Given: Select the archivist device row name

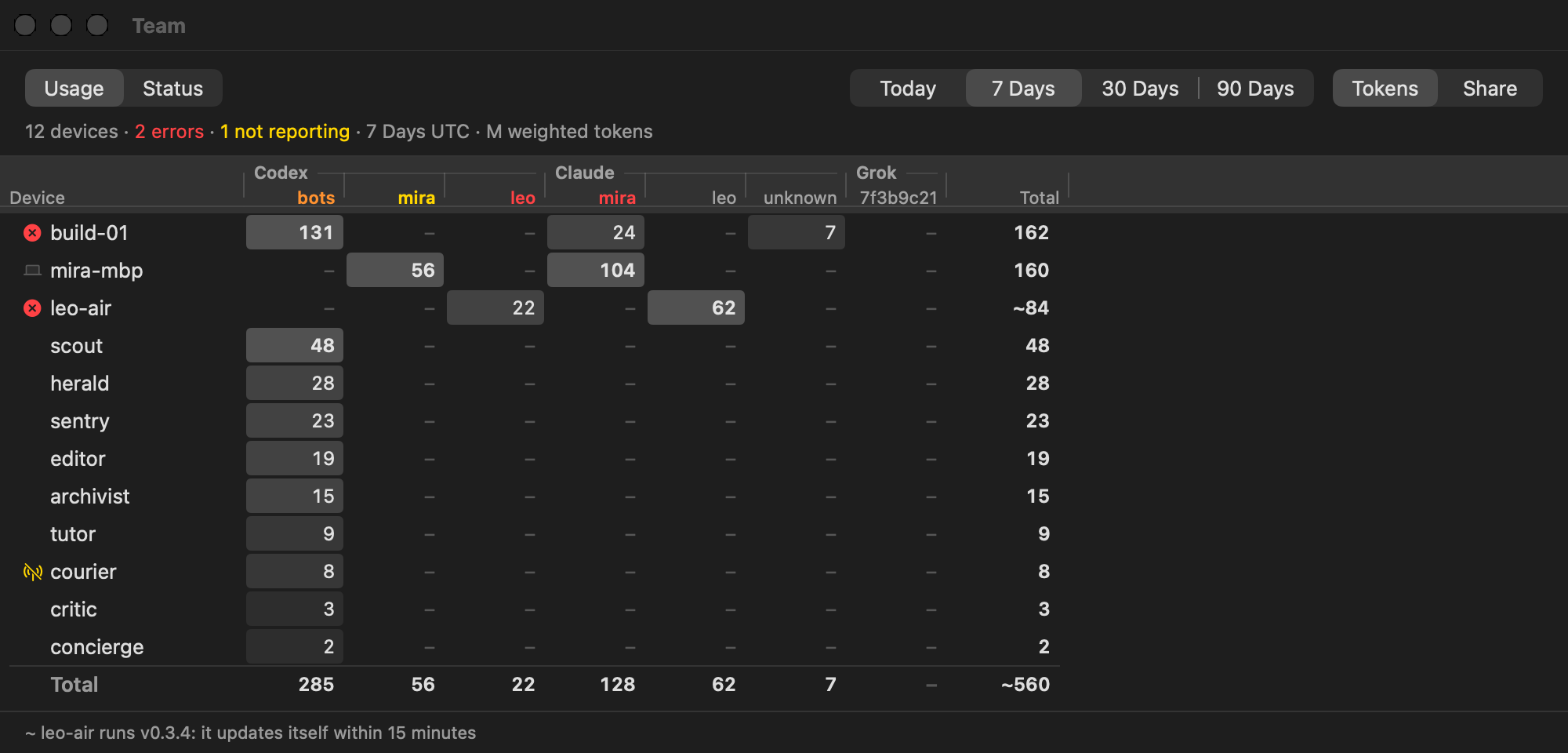Looking at the screenshot, I should (89, 497).
